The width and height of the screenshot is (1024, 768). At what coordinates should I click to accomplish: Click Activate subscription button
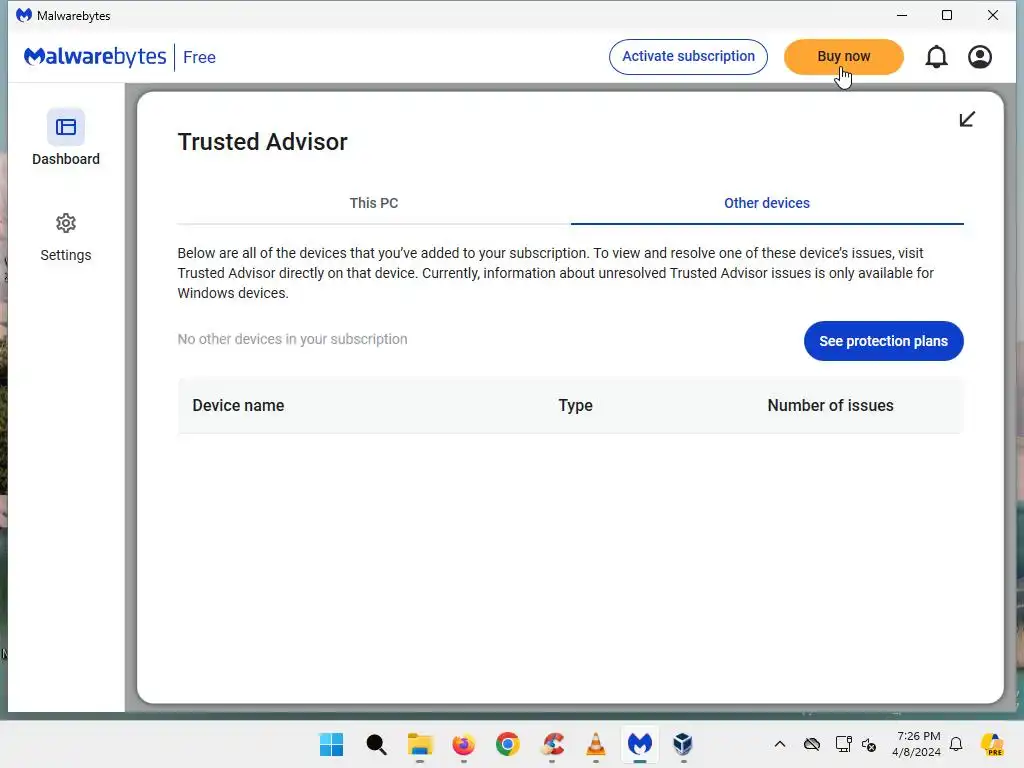tap(688, 57)
